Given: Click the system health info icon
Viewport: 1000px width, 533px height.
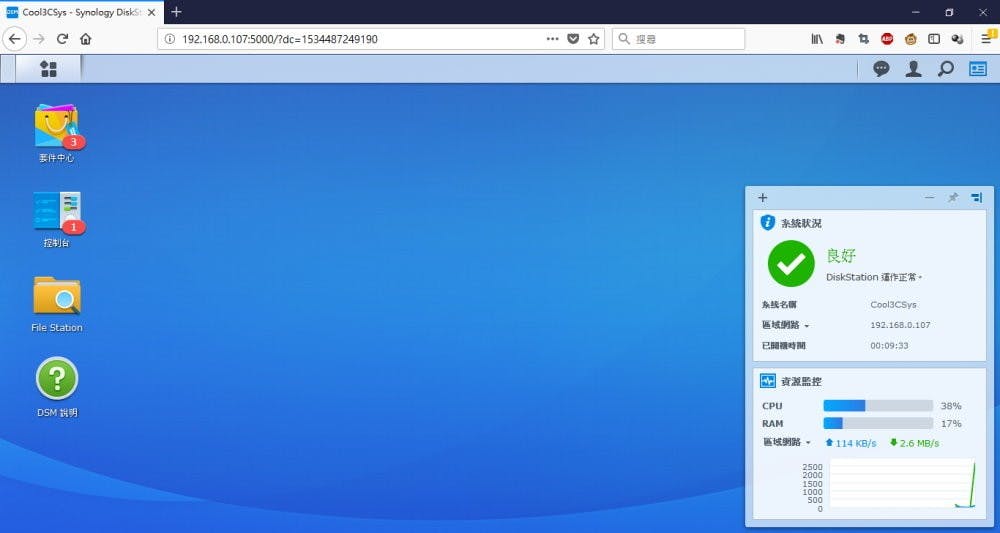Looking at the screenshot, I should 768,223.
